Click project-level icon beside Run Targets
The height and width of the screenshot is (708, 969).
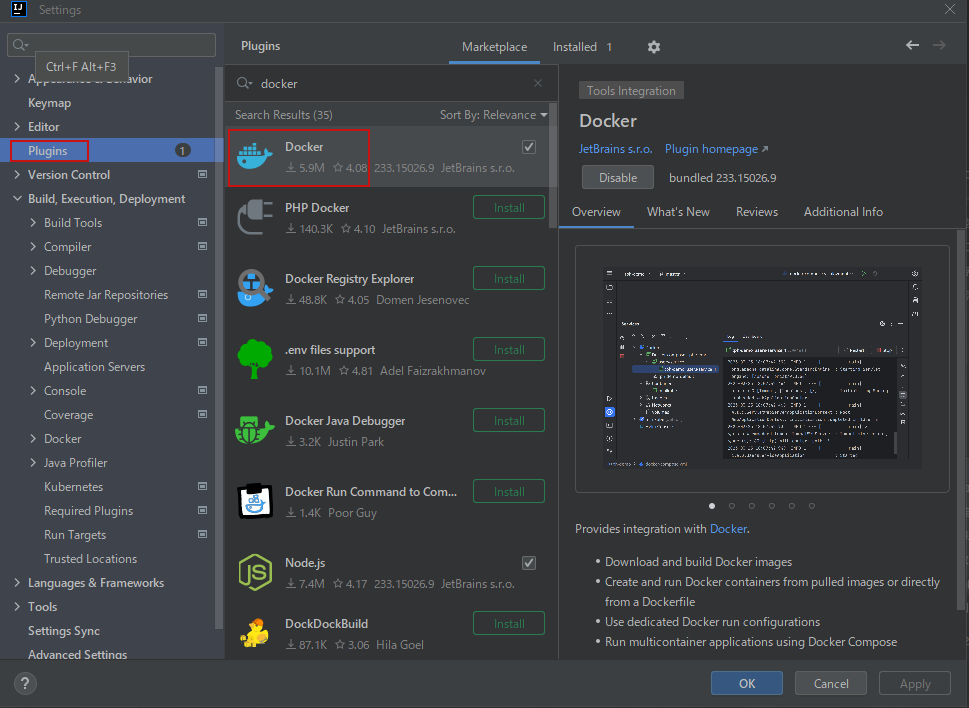coord(202,534)
